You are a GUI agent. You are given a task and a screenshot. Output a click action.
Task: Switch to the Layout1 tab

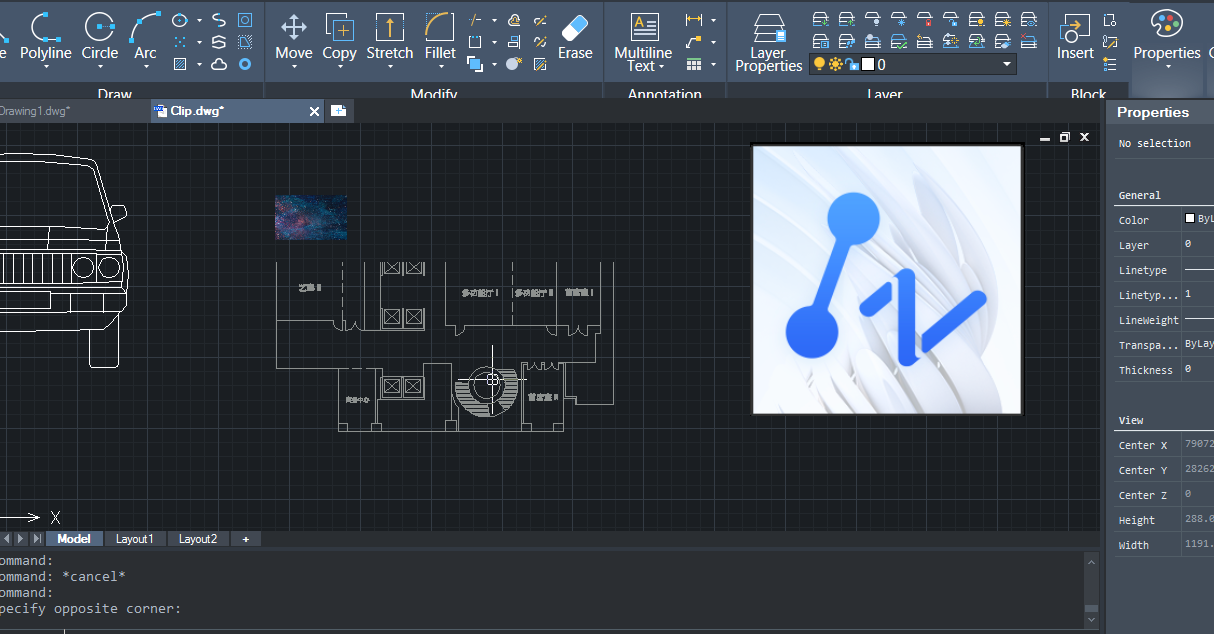(x=135, y=539)
